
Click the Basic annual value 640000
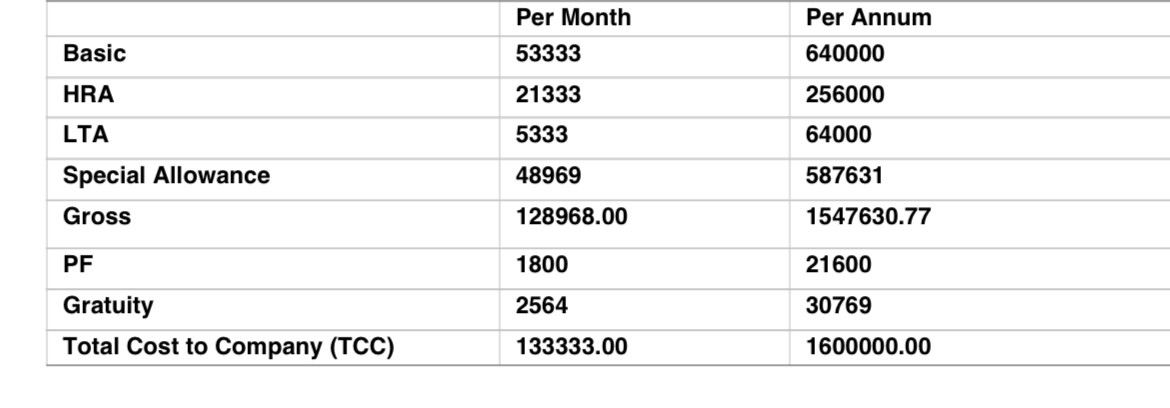[x=845, y=54]
